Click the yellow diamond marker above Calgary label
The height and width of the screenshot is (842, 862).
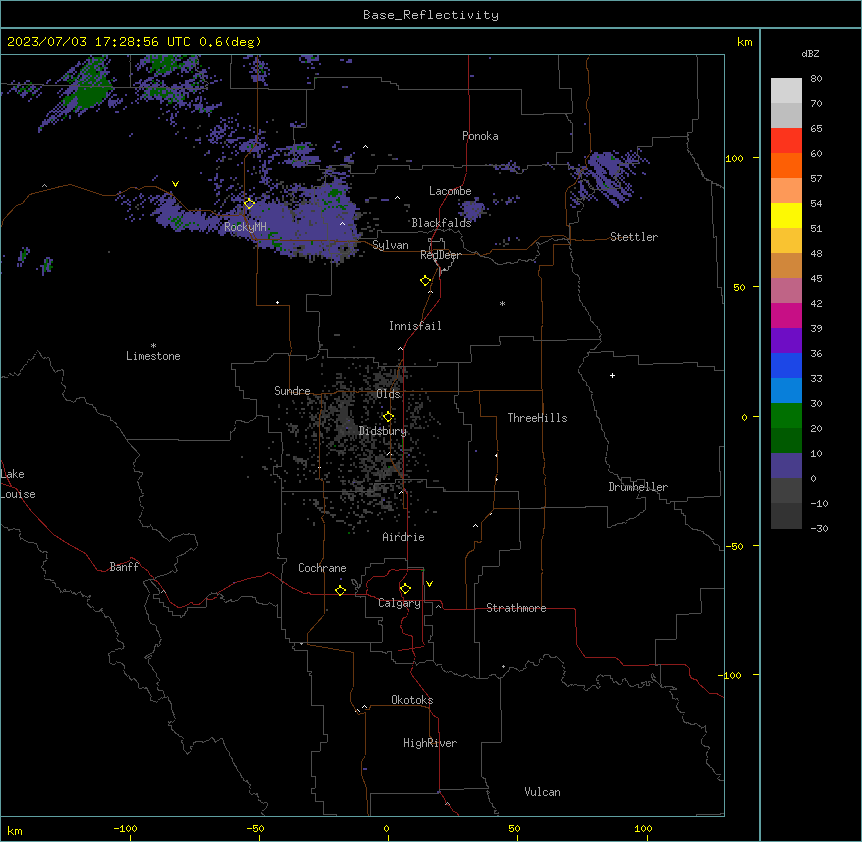point(405,589)
